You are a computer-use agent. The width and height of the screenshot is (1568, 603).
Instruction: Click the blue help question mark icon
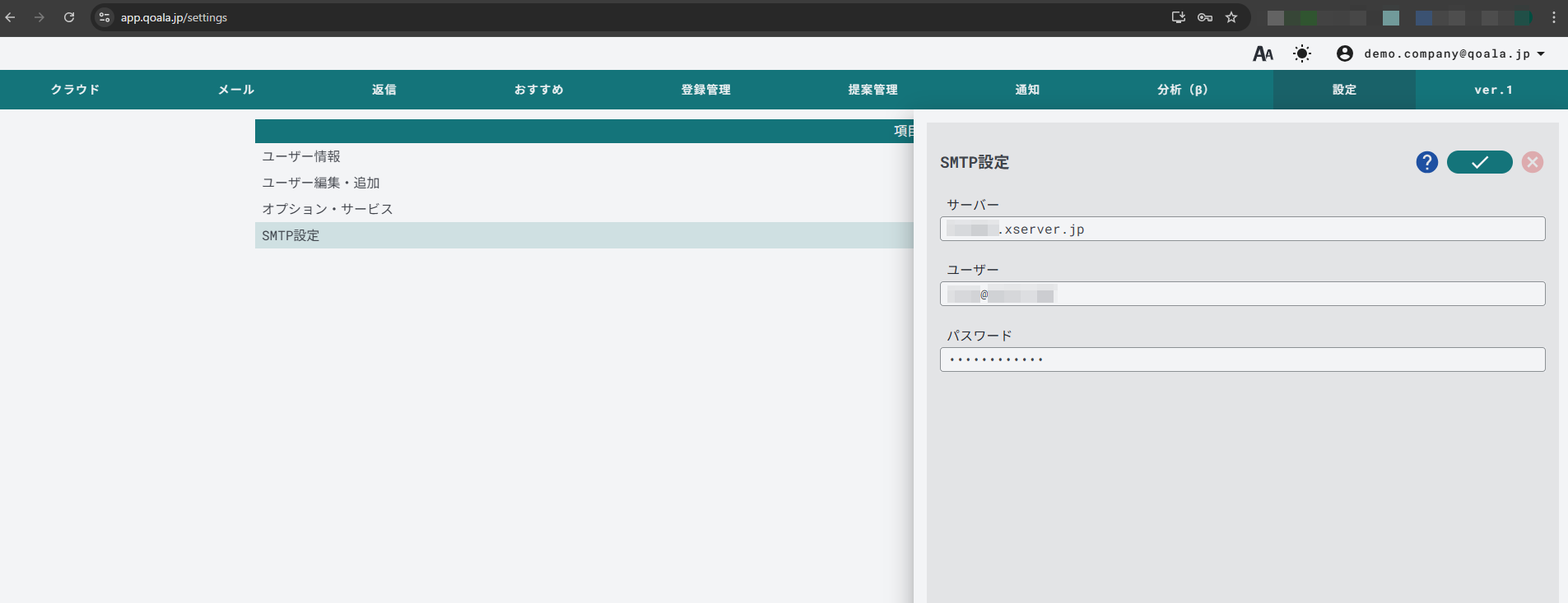pyautogui.click(x=1426, y=162)
